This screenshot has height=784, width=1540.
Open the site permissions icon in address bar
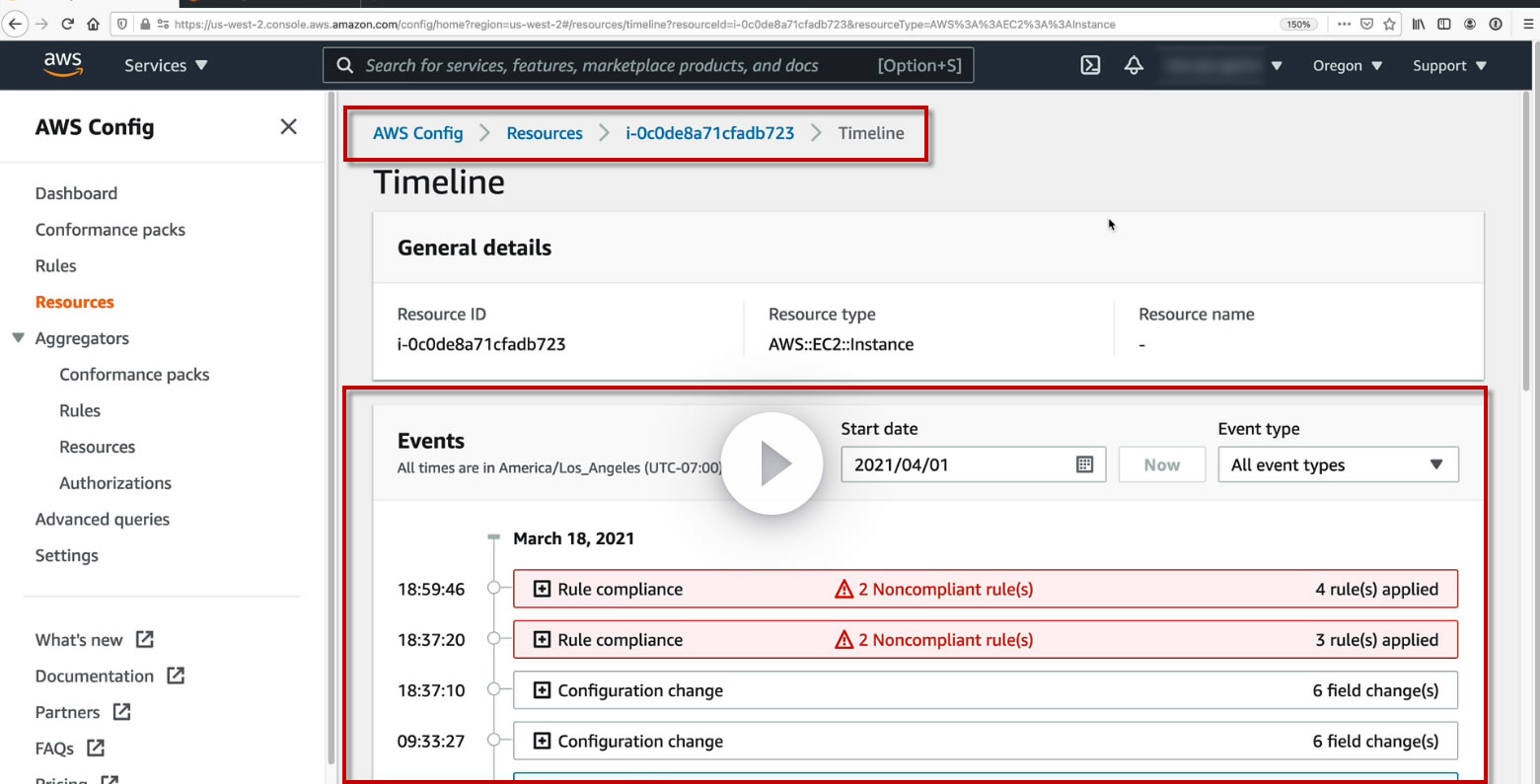click(163, 25)
